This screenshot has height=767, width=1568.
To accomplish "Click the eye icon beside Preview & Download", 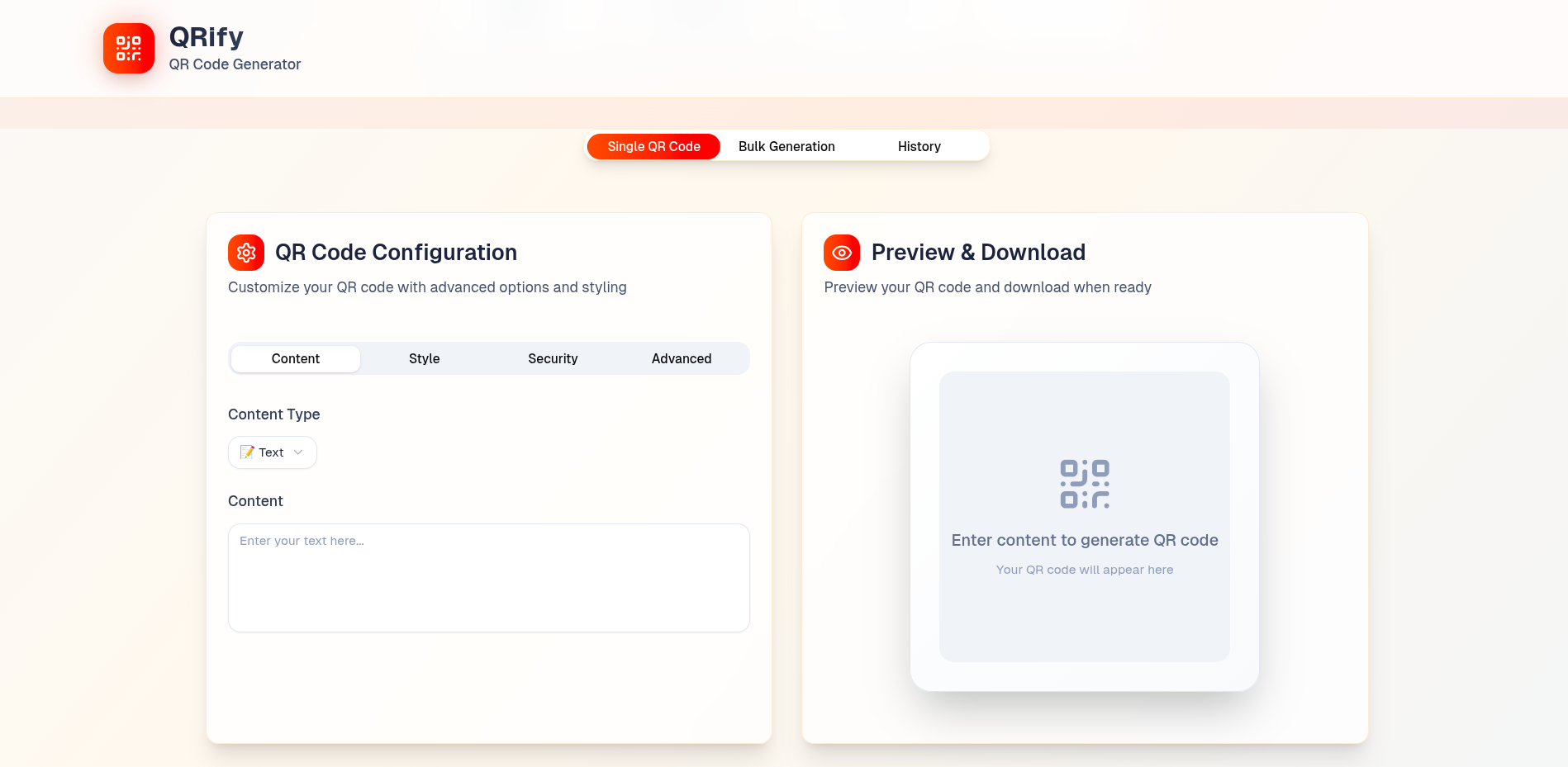I will pos(842,253).
